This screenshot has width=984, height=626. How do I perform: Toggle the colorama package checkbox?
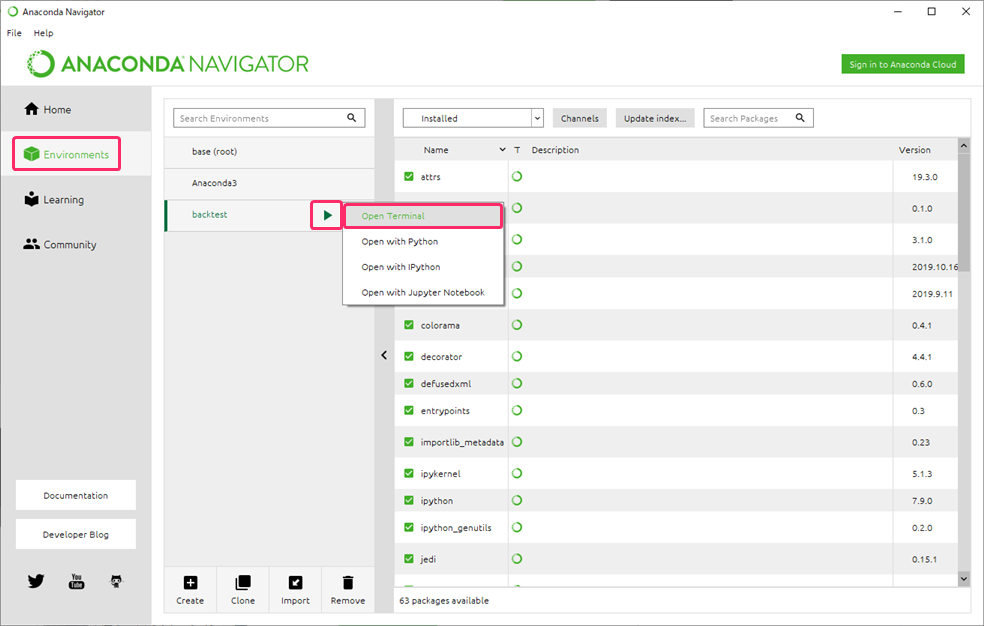point(409,325)
